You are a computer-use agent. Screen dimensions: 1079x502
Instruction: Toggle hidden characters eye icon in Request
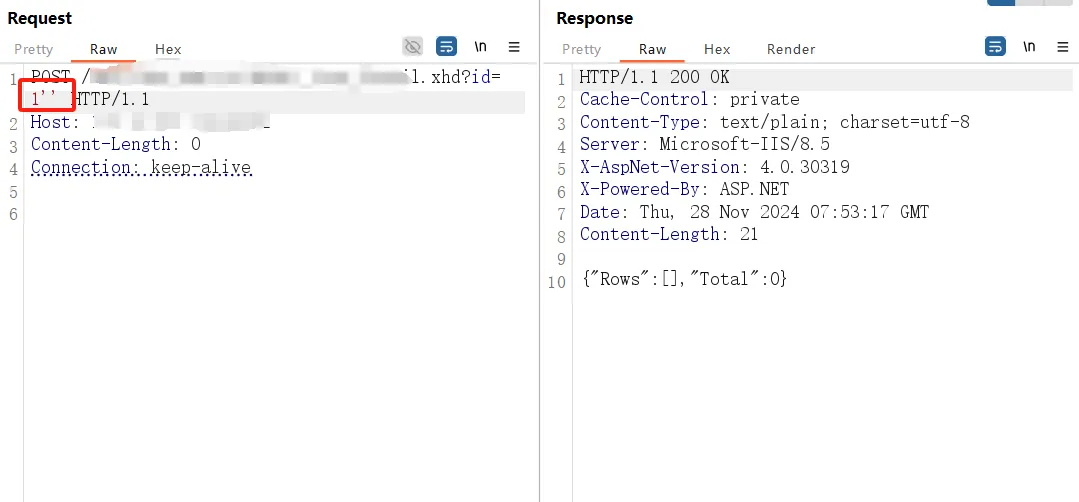(412, 47)
